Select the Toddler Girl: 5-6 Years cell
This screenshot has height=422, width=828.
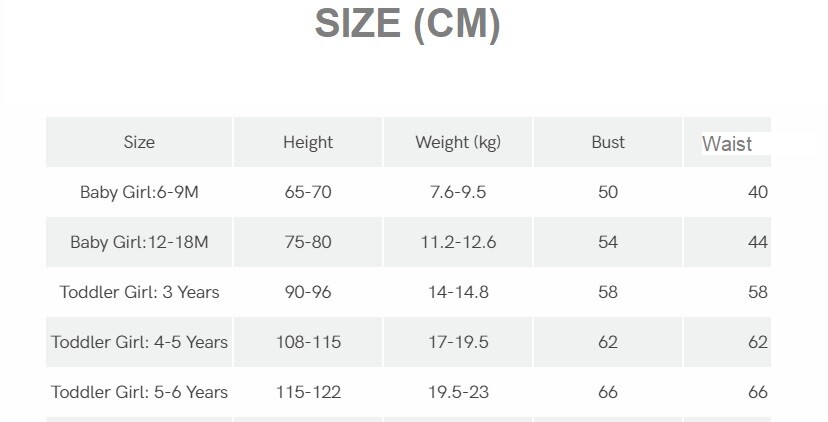click(139, 392)
